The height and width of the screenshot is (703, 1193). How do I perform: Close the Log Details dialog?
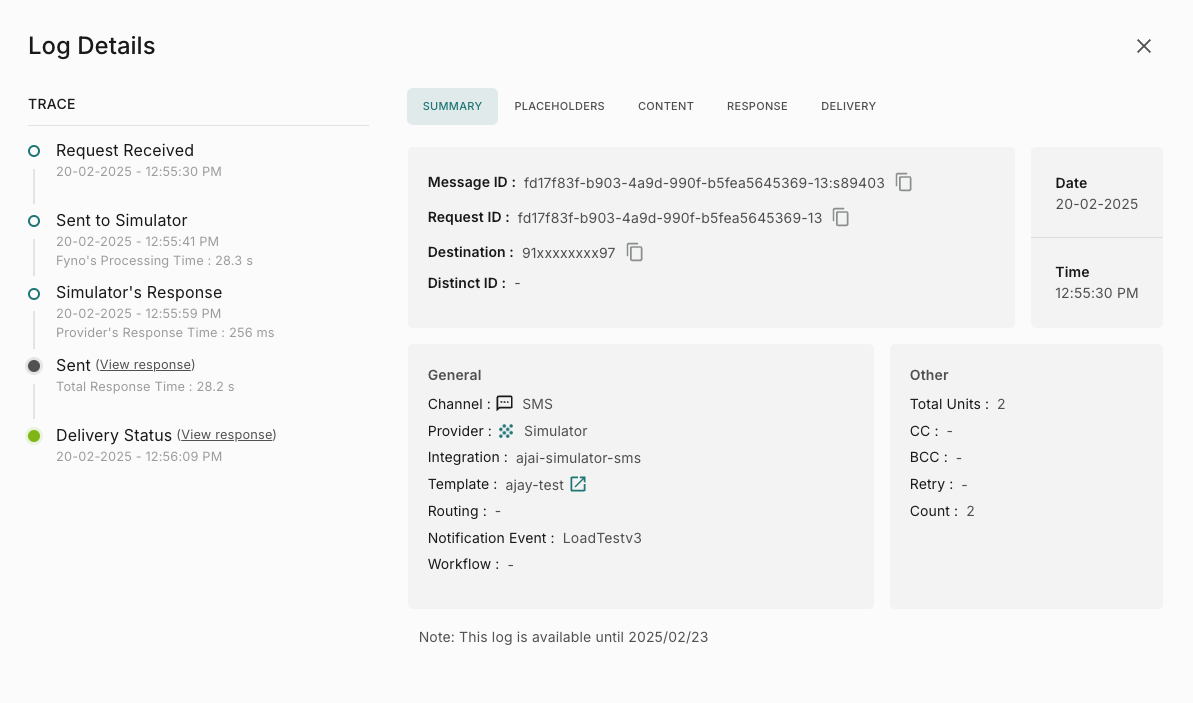(x=1144, y=46)
